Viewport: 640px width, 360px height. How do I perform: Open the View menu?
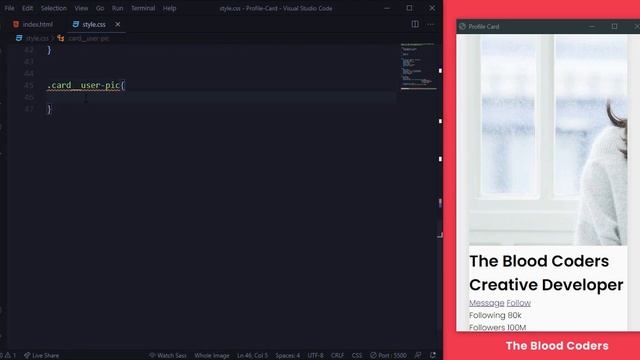81,8
